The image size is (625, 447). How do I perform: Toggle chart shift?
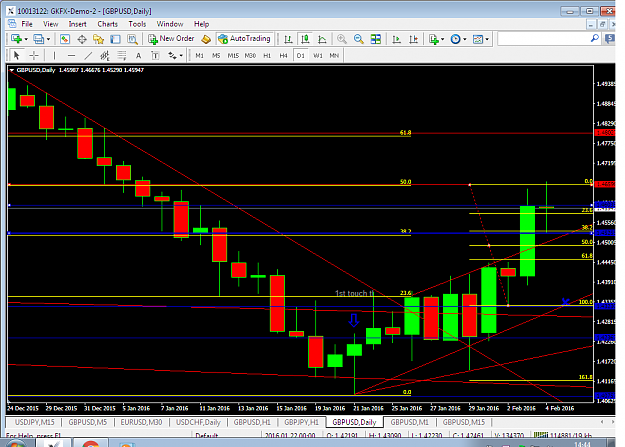tap(414, 39)
